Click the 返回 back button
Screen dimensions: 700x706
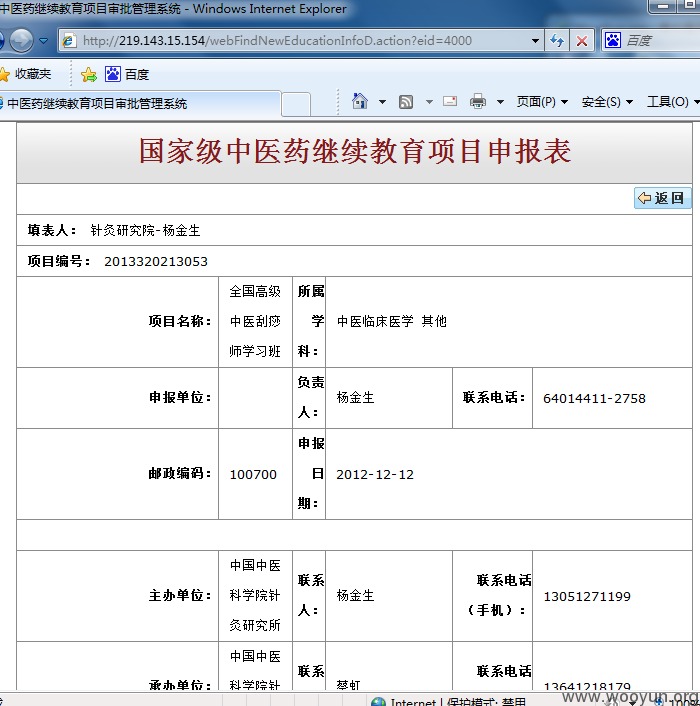[662, 198]
